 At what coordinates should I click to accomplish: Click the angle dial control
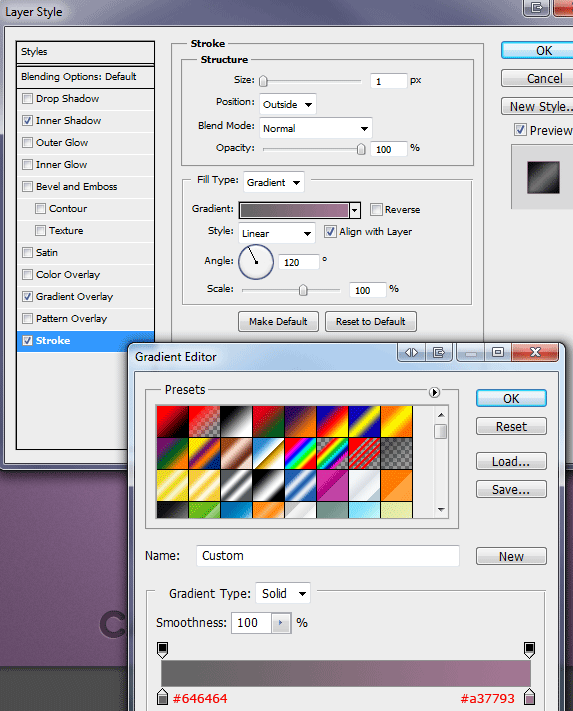pyautogui.click(x=256, y=262)
